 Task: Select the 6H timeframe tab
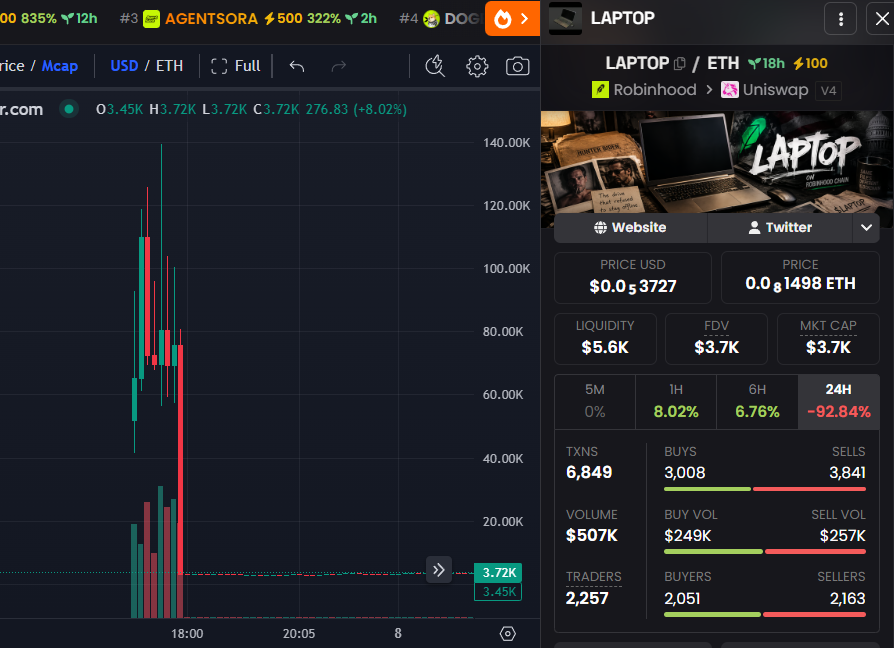[757, 401]
